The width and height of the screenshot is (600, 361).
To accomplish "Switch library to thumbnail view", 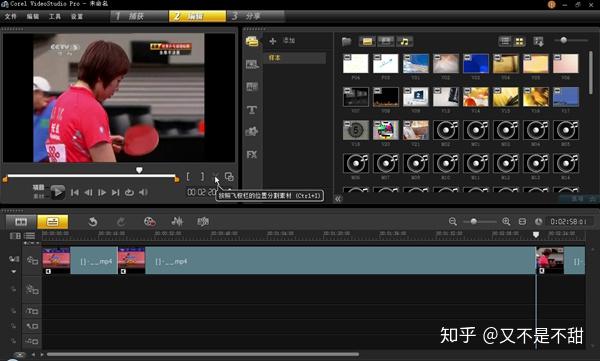I will (x=519, y=41).
